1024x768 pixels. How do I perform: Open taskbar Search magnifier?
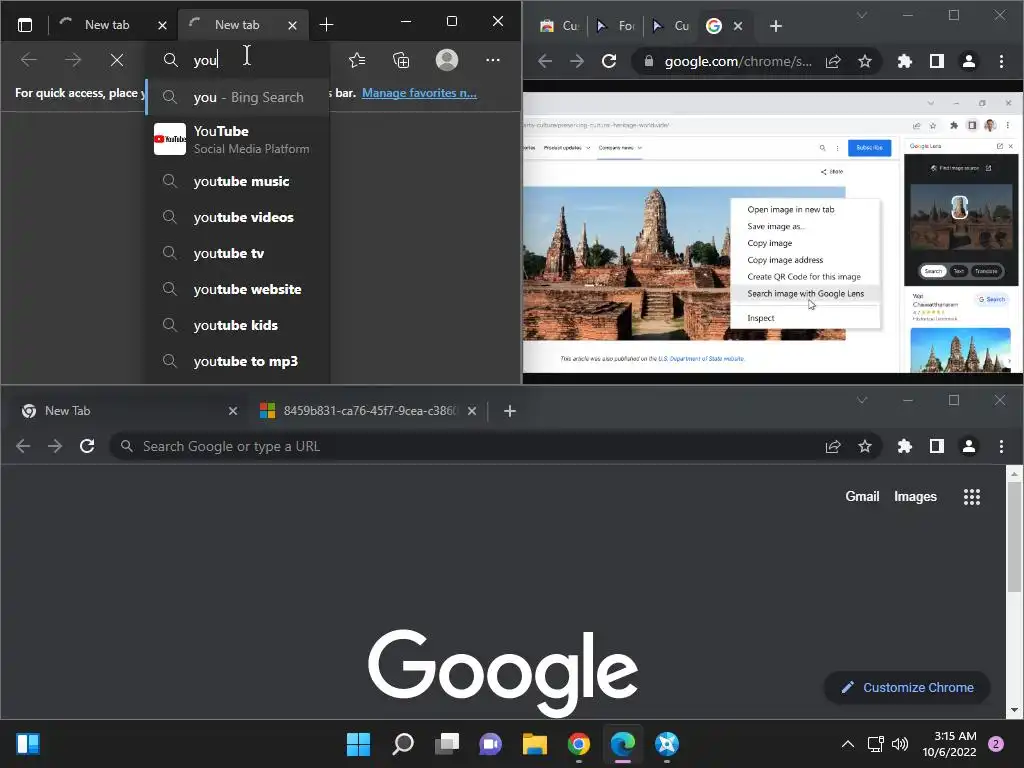click(402, 744)
